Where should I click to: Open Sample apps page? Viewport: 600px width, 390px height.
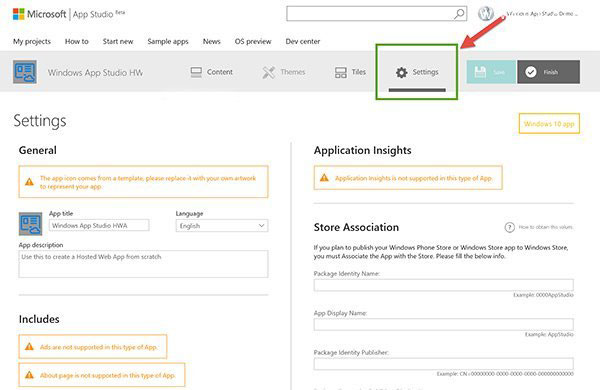tap(168, 41)
